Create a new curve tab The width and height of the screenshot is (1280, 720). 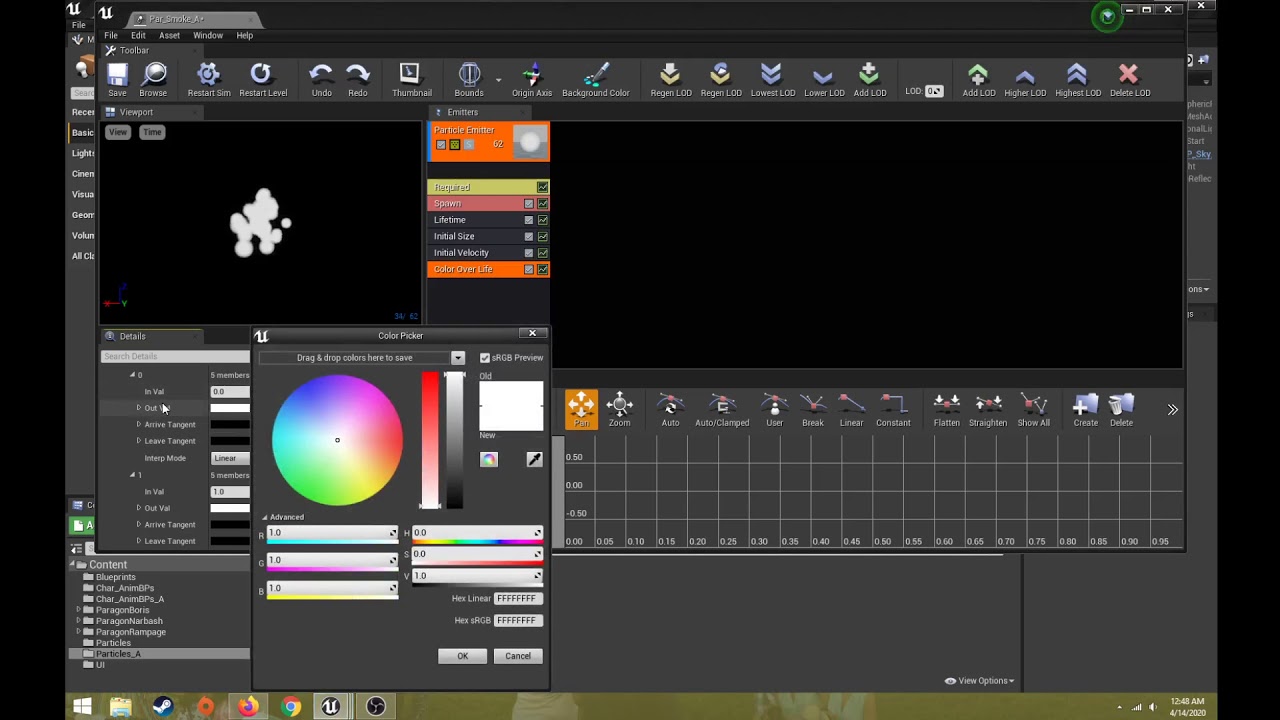click(x=1085, y=409)
